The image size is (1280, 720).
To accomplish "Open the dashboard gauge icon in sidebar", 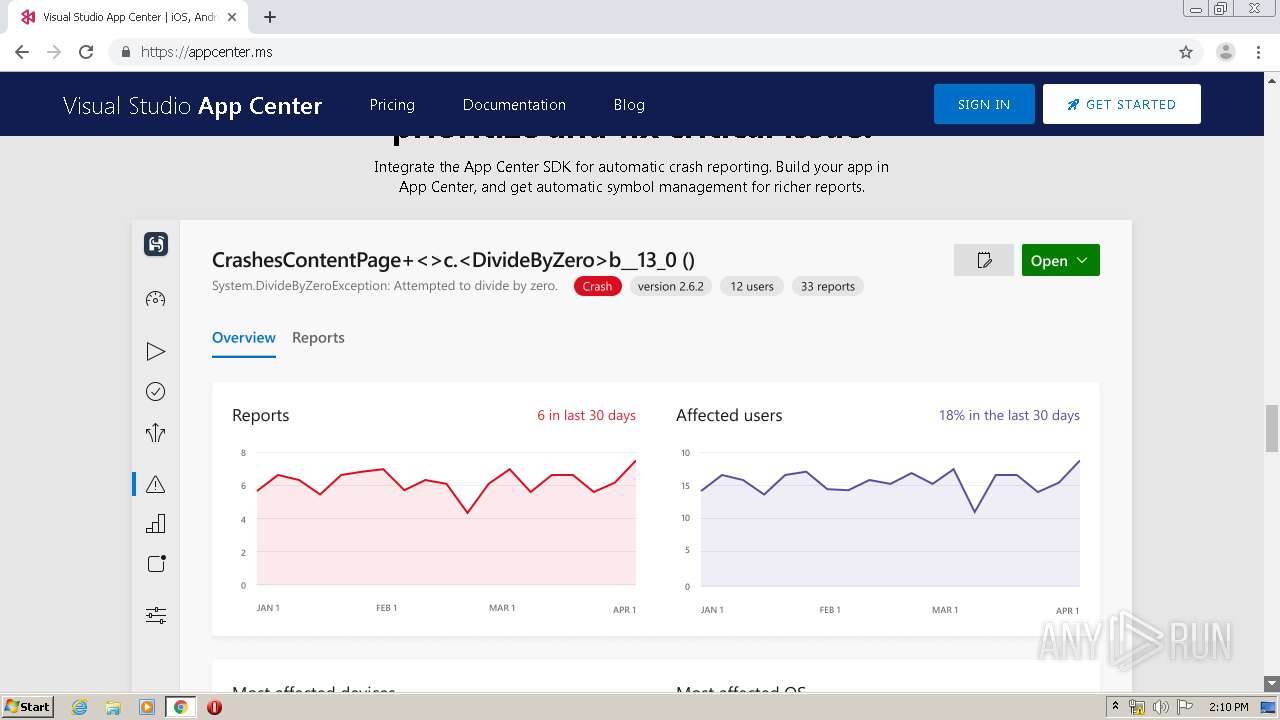I will point(155,299).
